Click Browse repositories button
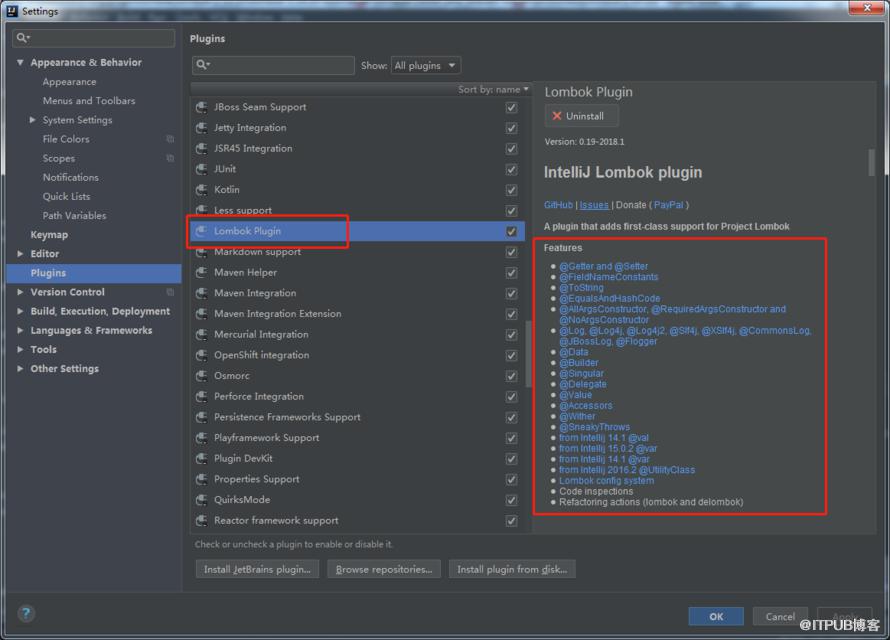 tap(384, 569)
